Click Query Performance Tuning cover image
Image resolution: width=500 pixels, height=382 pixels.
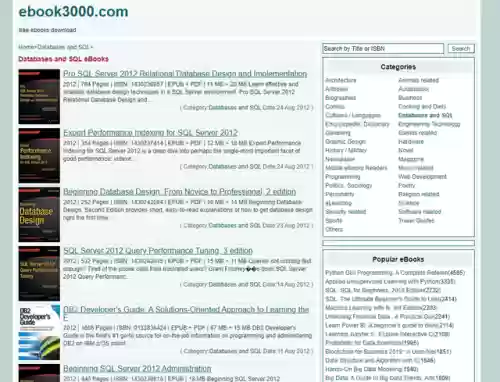(39, 274)
